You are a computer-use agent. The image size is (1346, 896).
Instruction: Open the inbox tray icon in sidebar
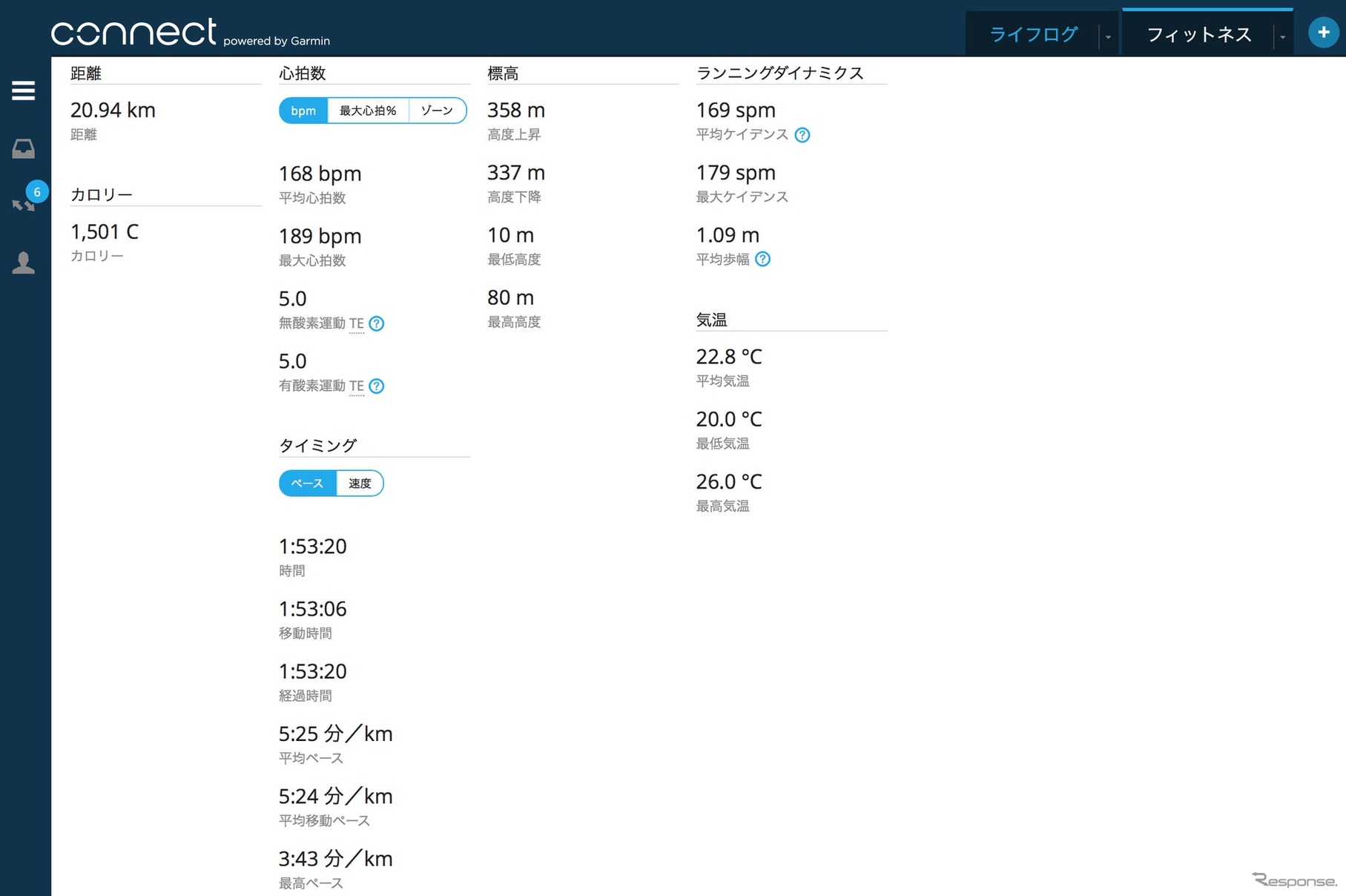pos(24,148)
